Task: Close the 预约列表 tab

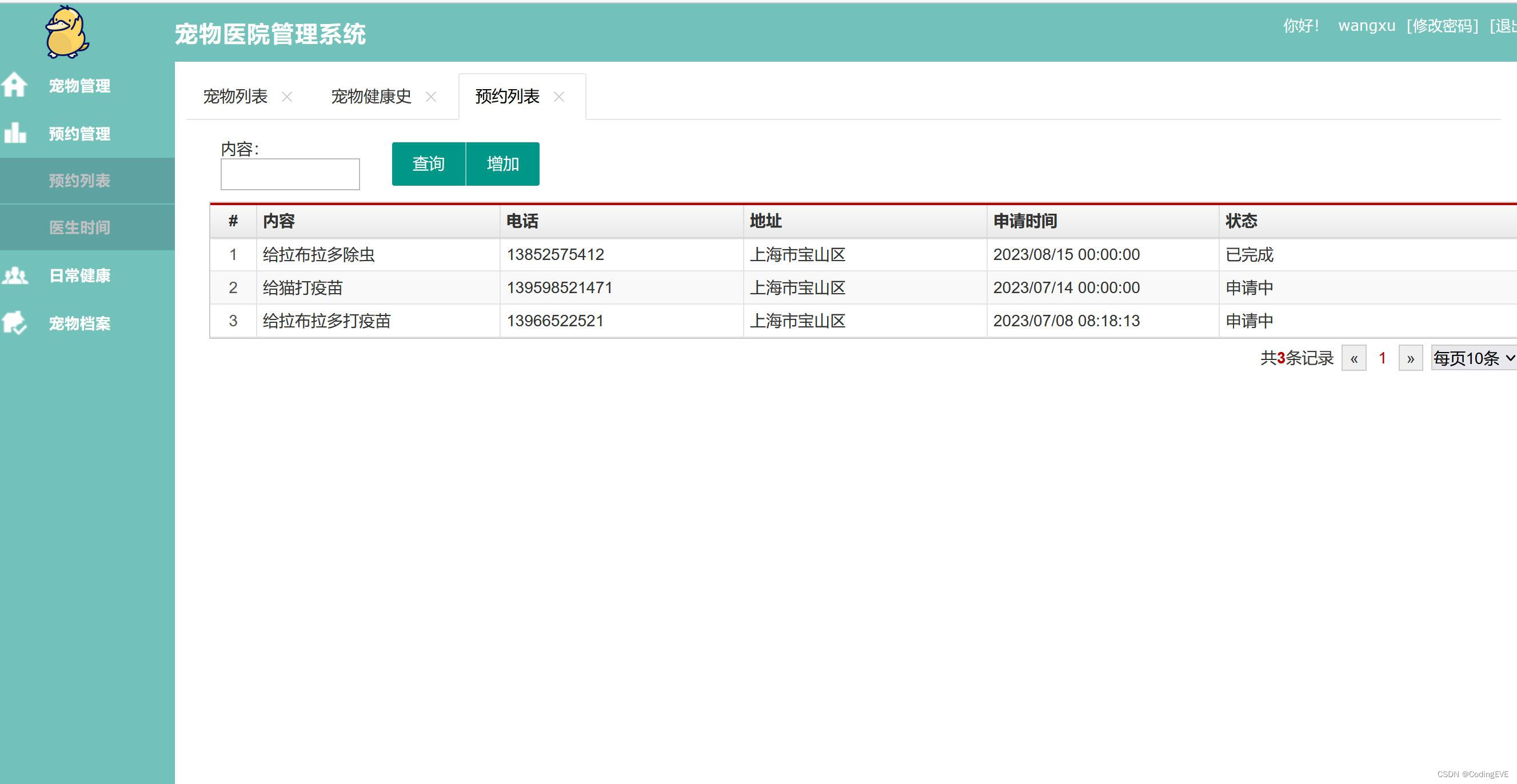Action: point(559,97)
